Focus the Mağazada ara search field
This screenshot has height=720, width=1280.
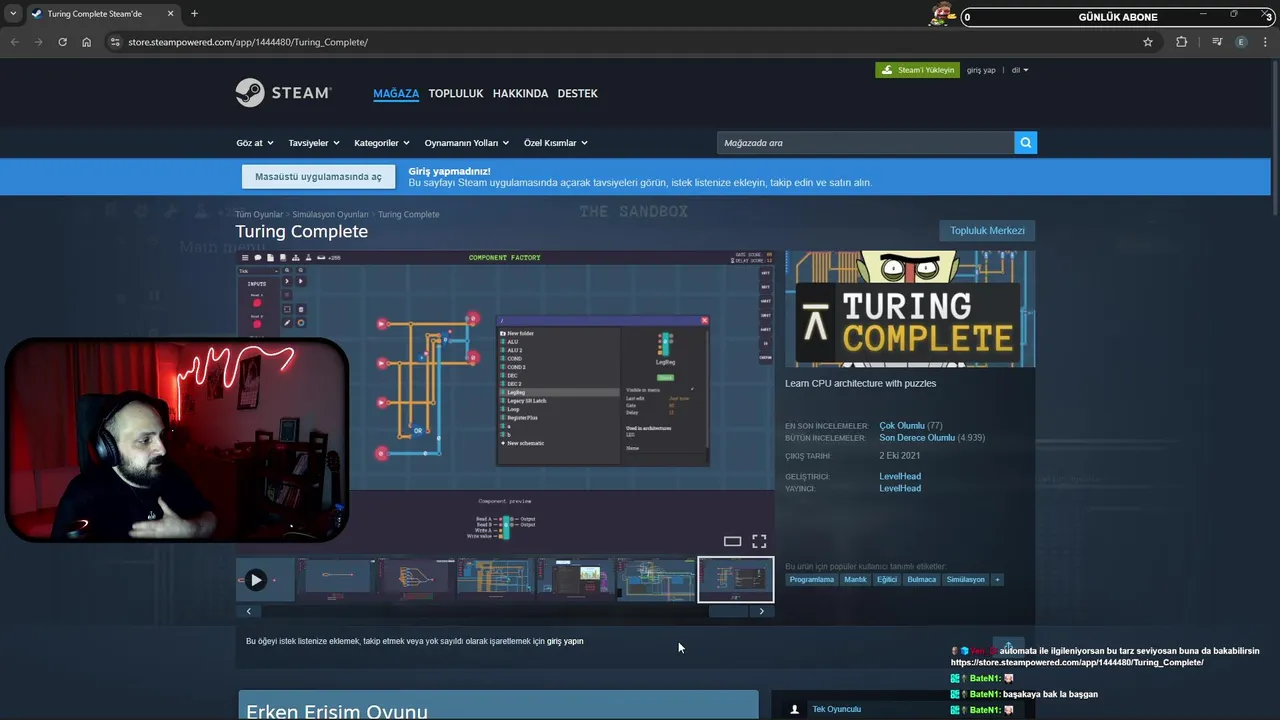(x=865, y=143)
